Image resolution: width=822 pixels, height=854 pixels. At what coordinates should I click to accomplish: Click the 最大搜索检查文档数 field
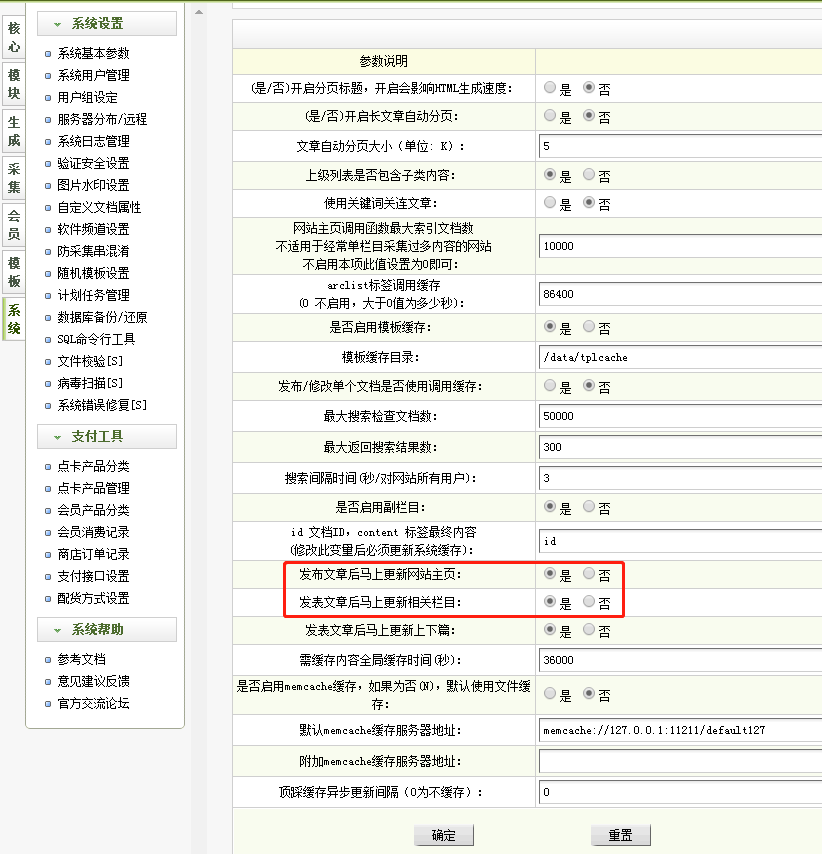tap(680, 416)
